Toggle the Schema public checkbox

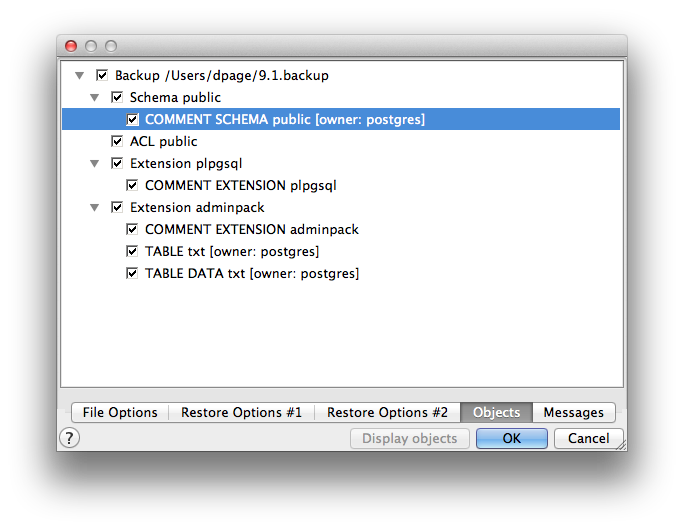click(117, 98)
